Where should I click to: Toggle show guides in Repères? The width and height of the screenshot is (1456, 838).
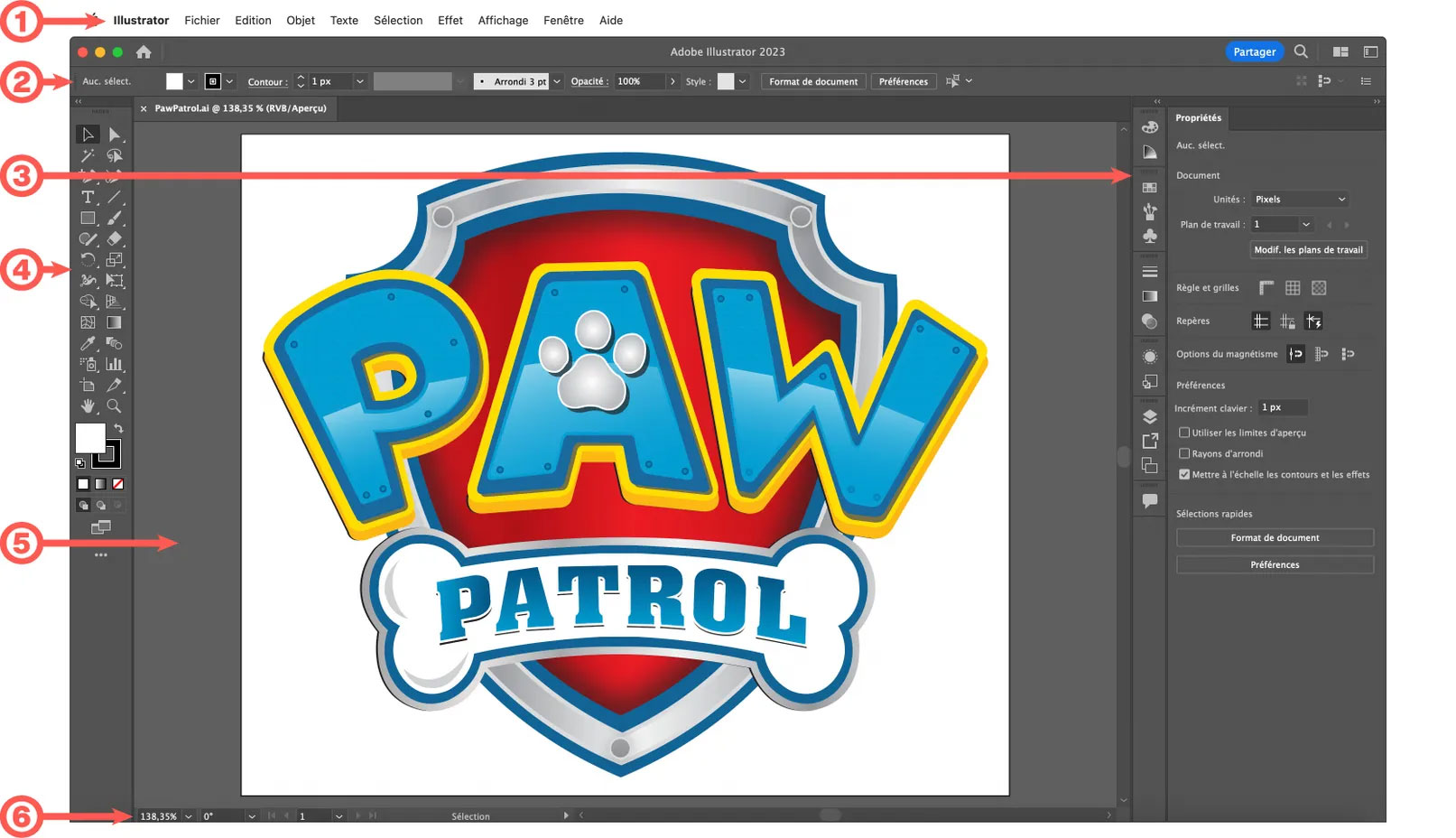point(1261,321)
